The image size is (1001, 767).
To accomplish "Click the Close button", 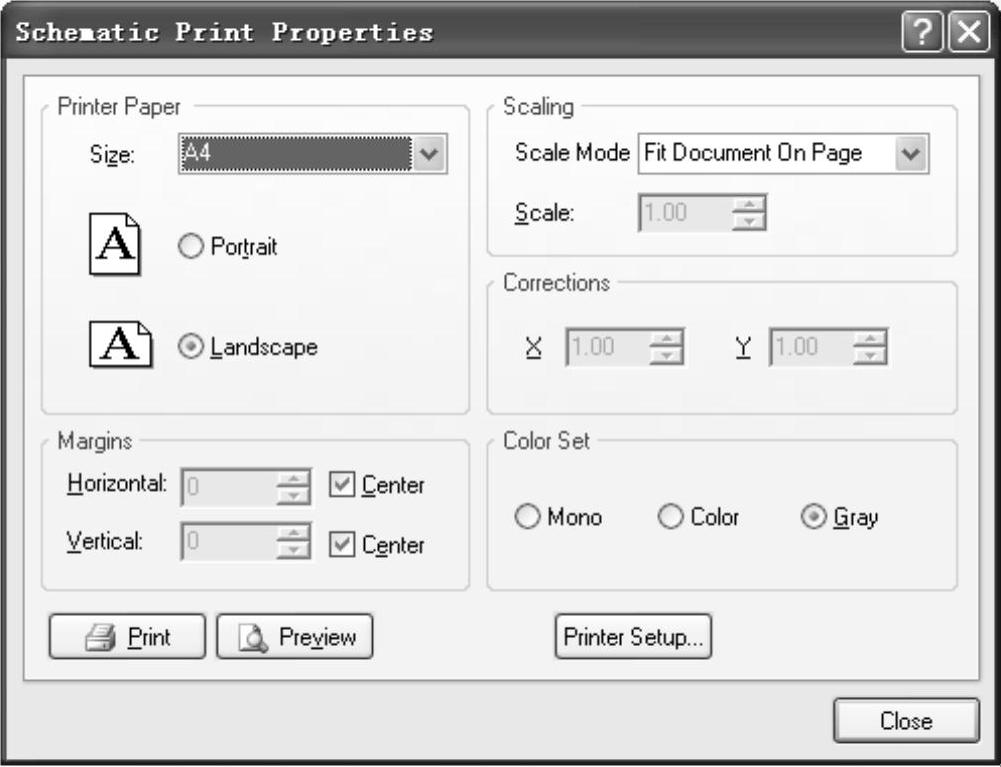I will coord(906,721).
